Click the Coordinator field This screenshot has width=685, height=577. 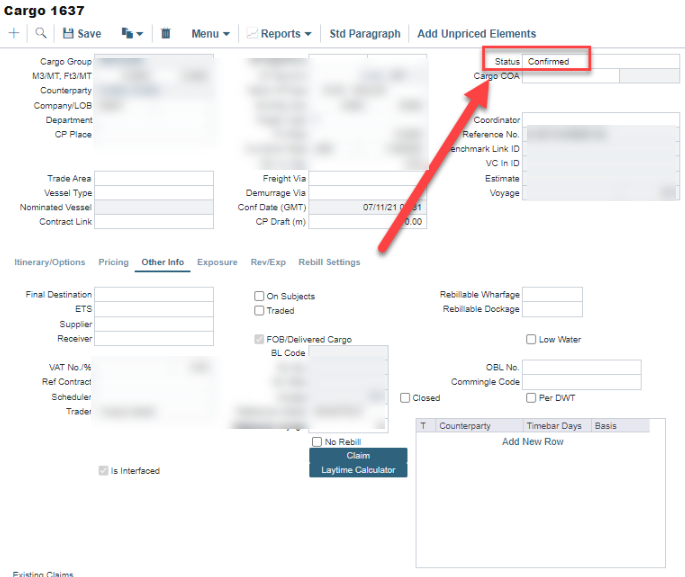601,119
